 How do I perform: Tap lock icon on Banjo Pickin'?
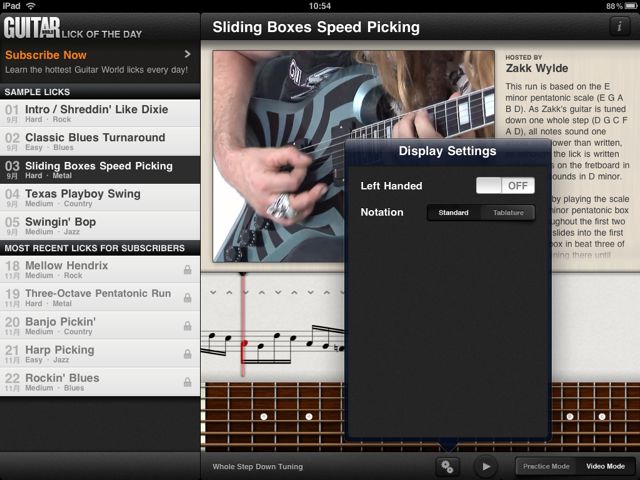point(187,326)
